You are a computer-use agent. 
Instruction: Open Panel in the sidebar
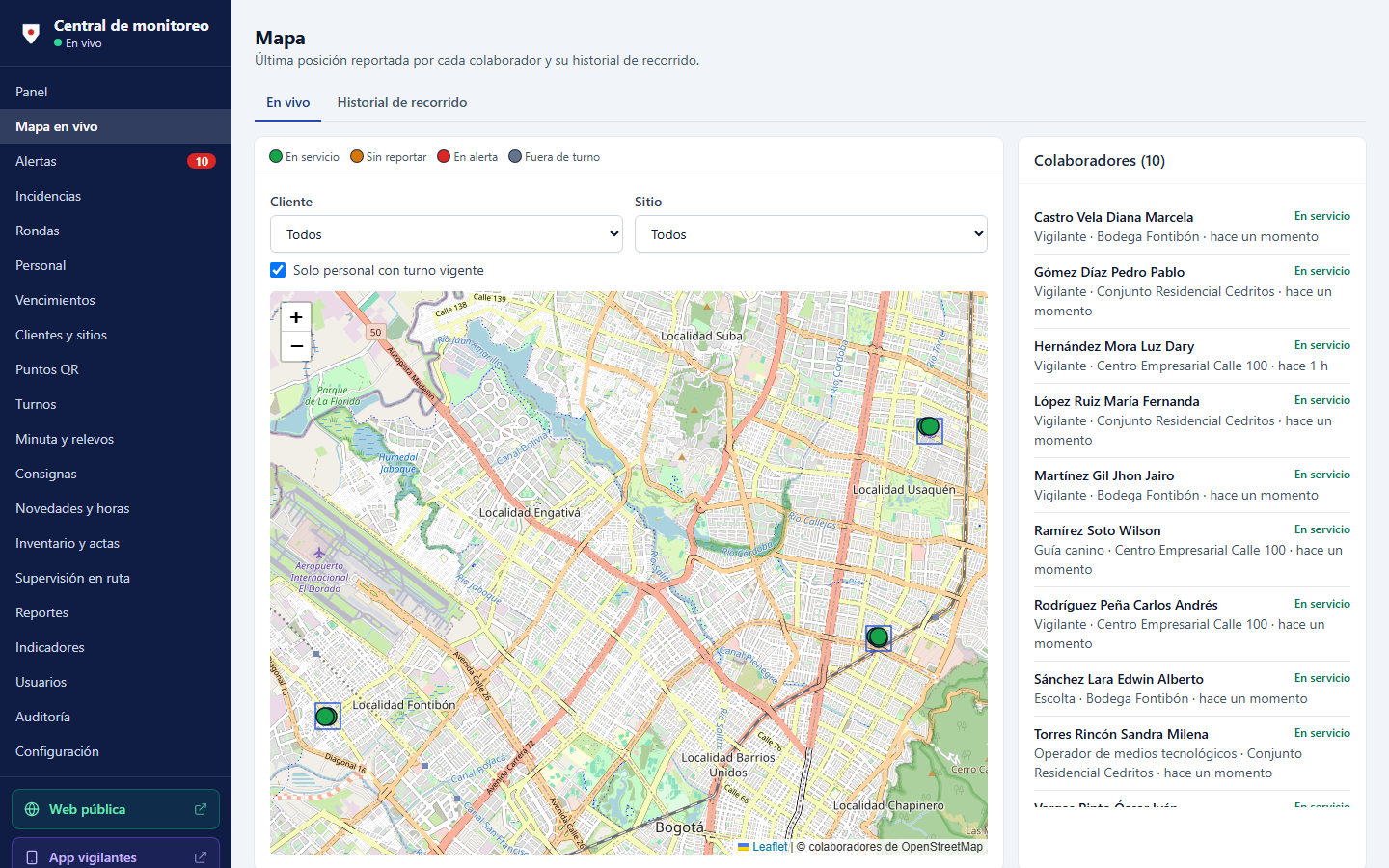pyautogui.click(x=116, y=92)
